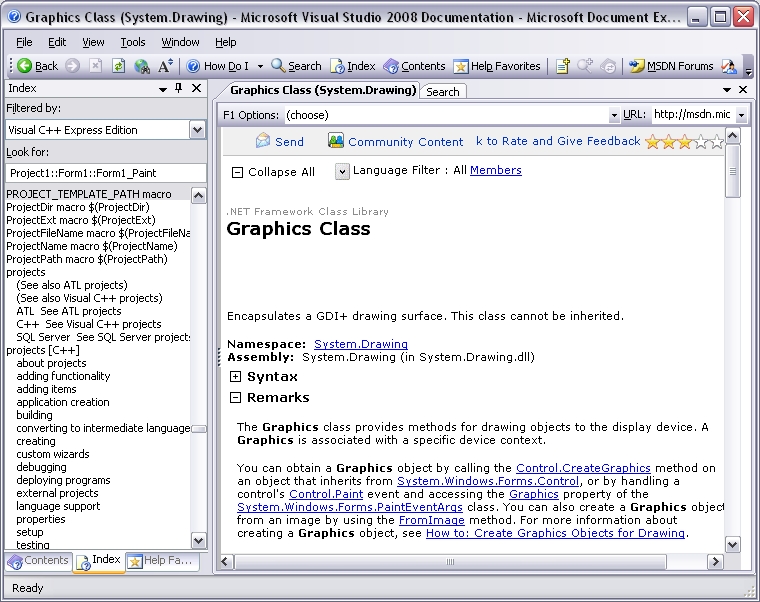The width and height of the screenshot is (760, 602).
Task: Follow the Control.CreateGraphics link
Action: (x=583, y=468)
